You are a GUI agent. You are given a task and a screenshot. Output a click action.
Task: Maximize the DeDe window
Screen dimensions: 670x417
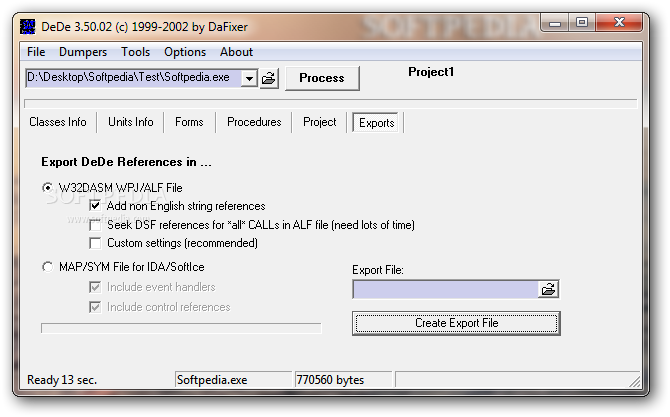point(582,23)
